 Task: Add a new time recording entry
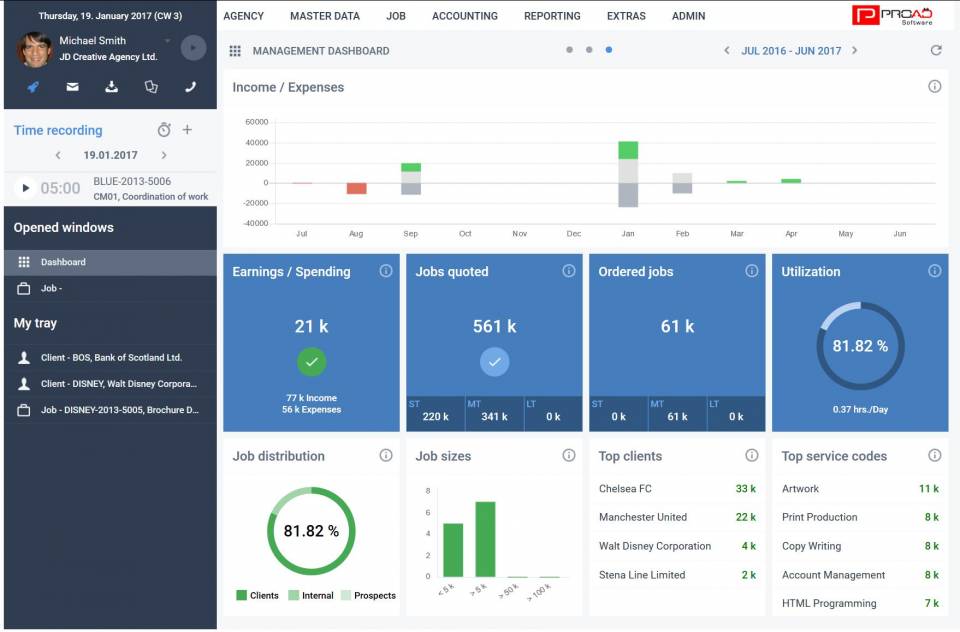coord(187,130)
